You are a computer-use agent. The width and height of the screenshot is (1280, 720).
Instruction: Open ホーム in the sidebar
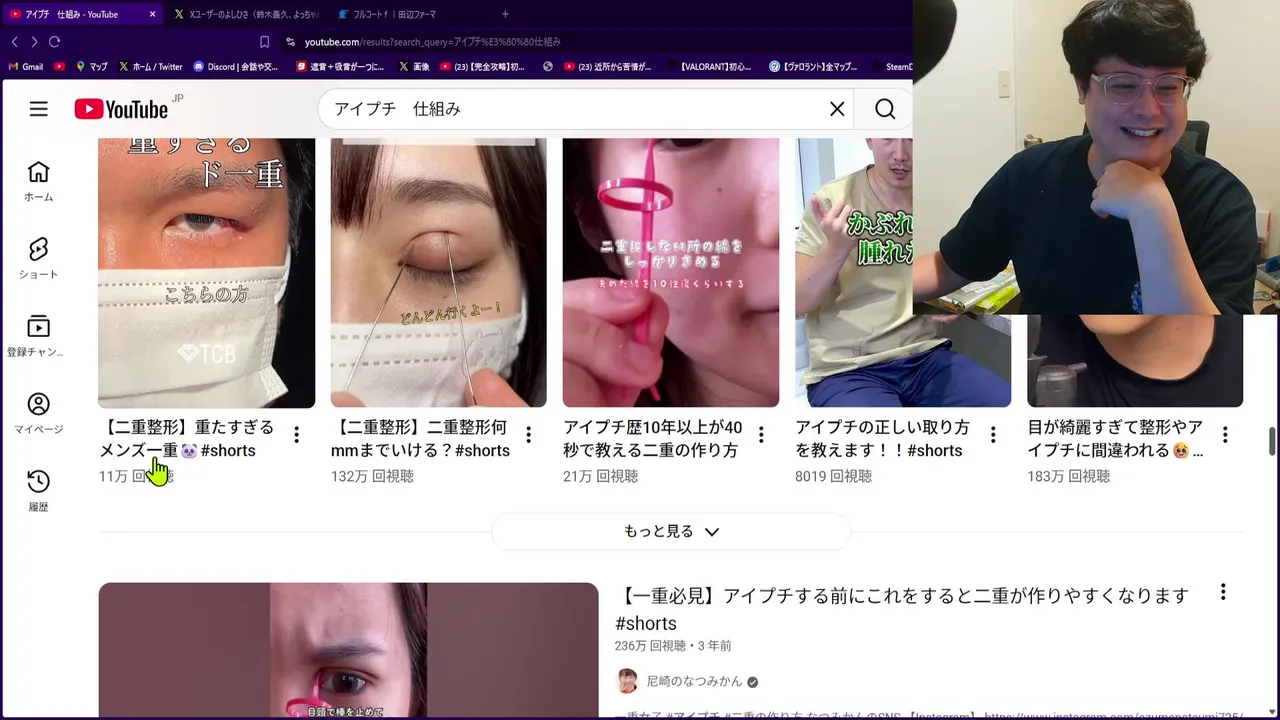click(38, 181)
